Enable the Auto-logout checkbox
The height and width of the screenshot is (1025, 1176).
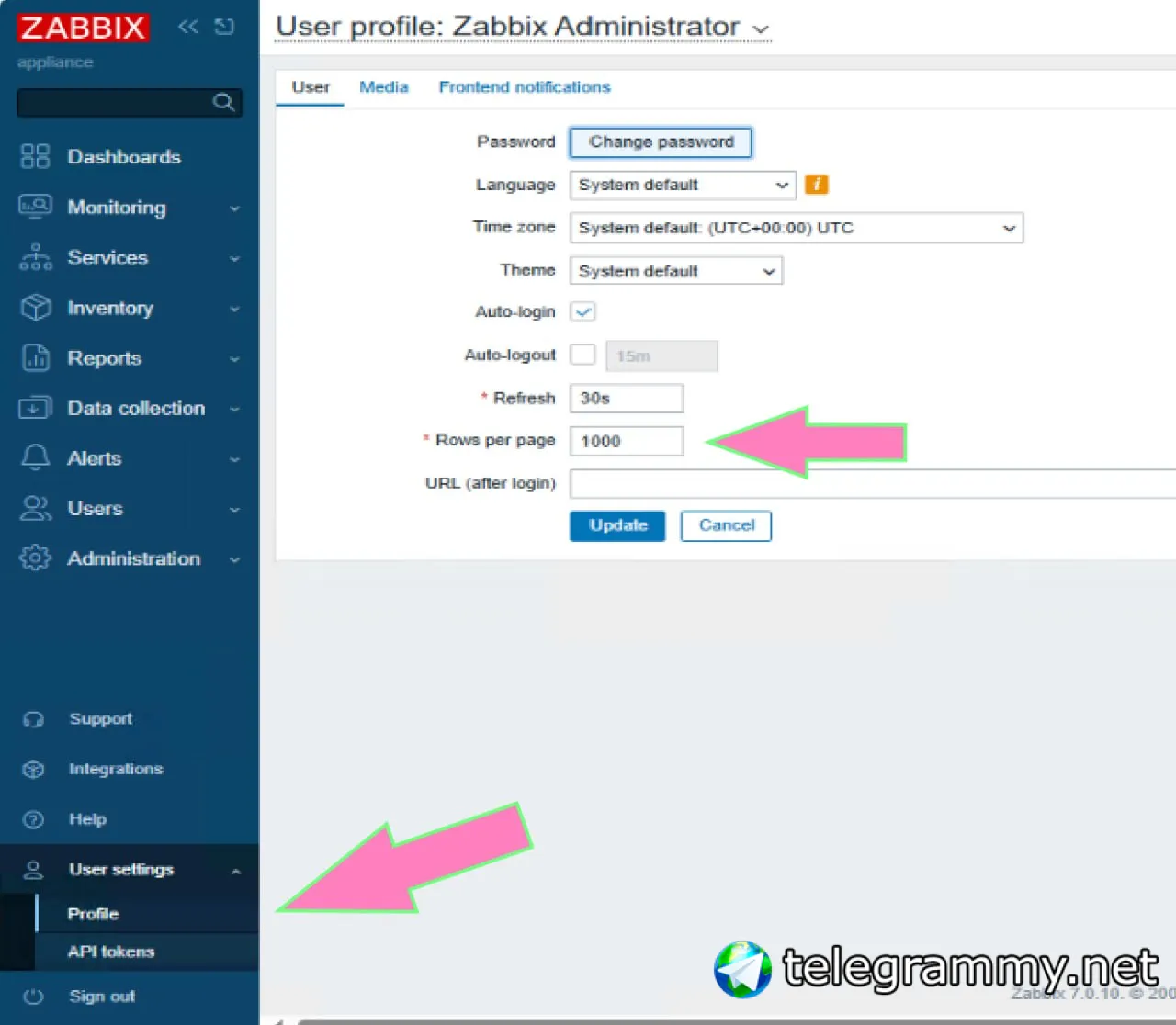click(x=582, y=355)
